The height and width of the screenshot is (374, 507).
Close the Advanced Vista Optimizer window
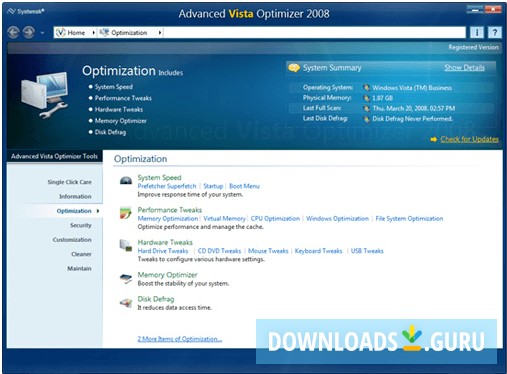pyautogui.click(x=493, y=9)
